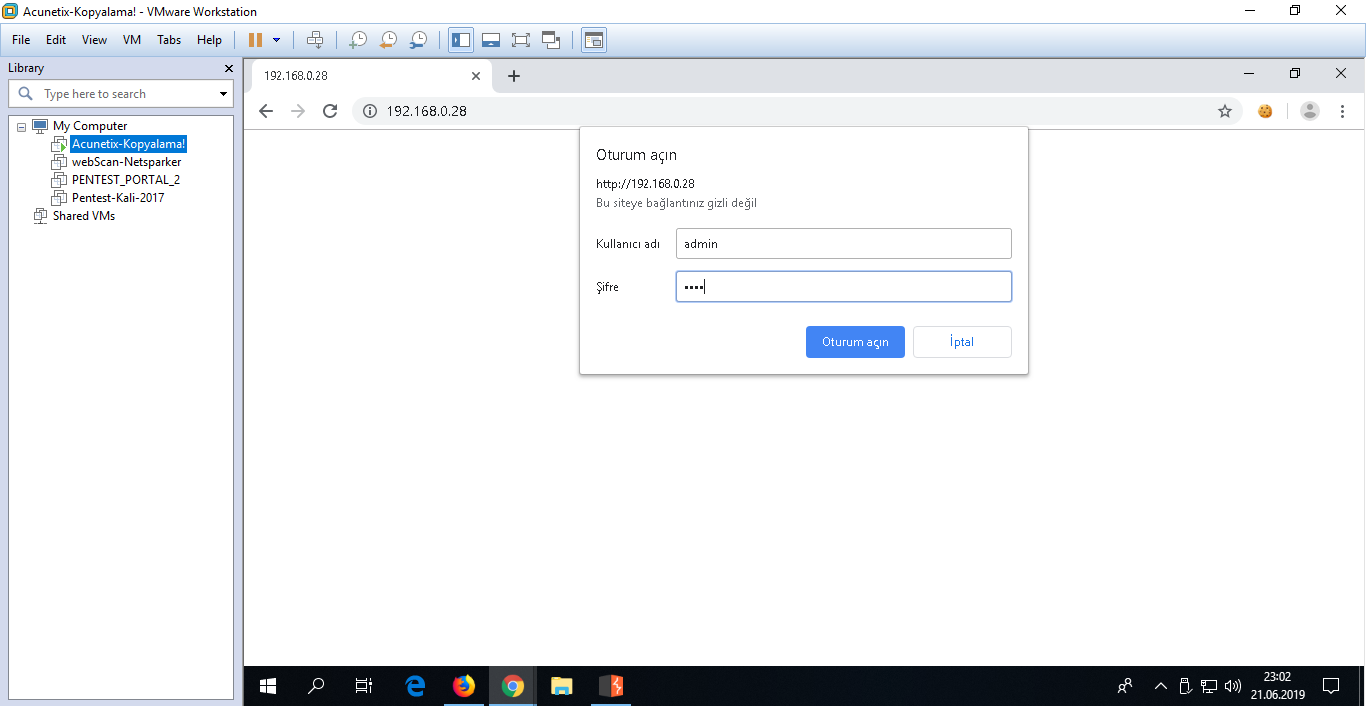Toggle the thumbnail bar view icon
The image size is (1366, 706).
[490, 40]
